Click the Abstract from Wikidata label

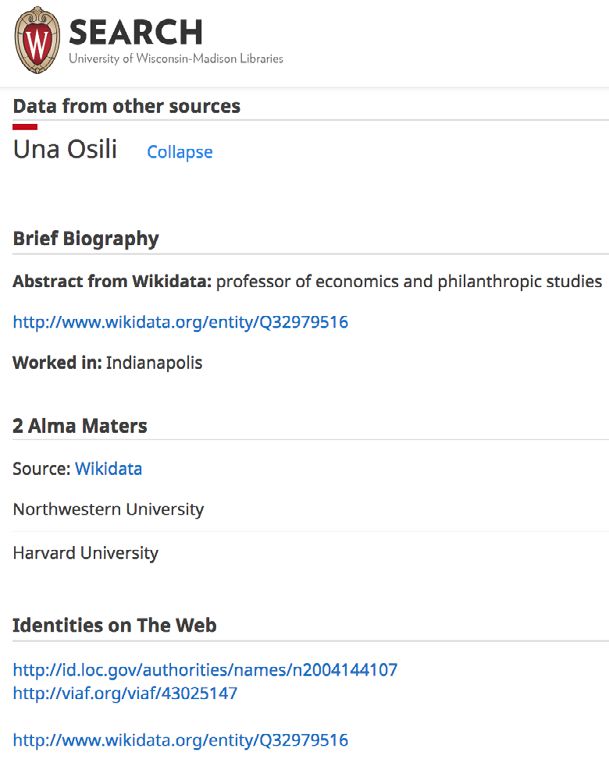[x=112, y=281]
